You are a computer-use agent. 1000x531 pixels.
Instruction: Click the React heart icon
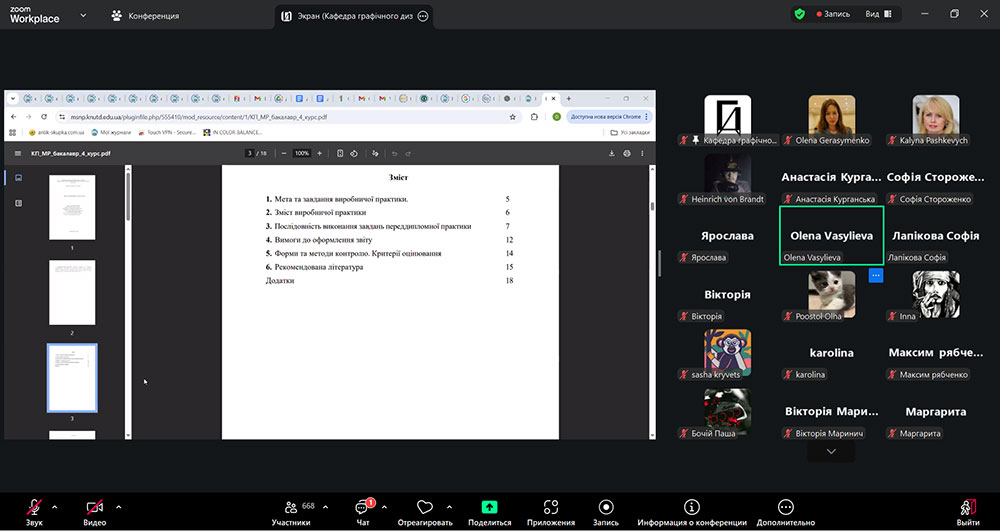pos(424,508)
